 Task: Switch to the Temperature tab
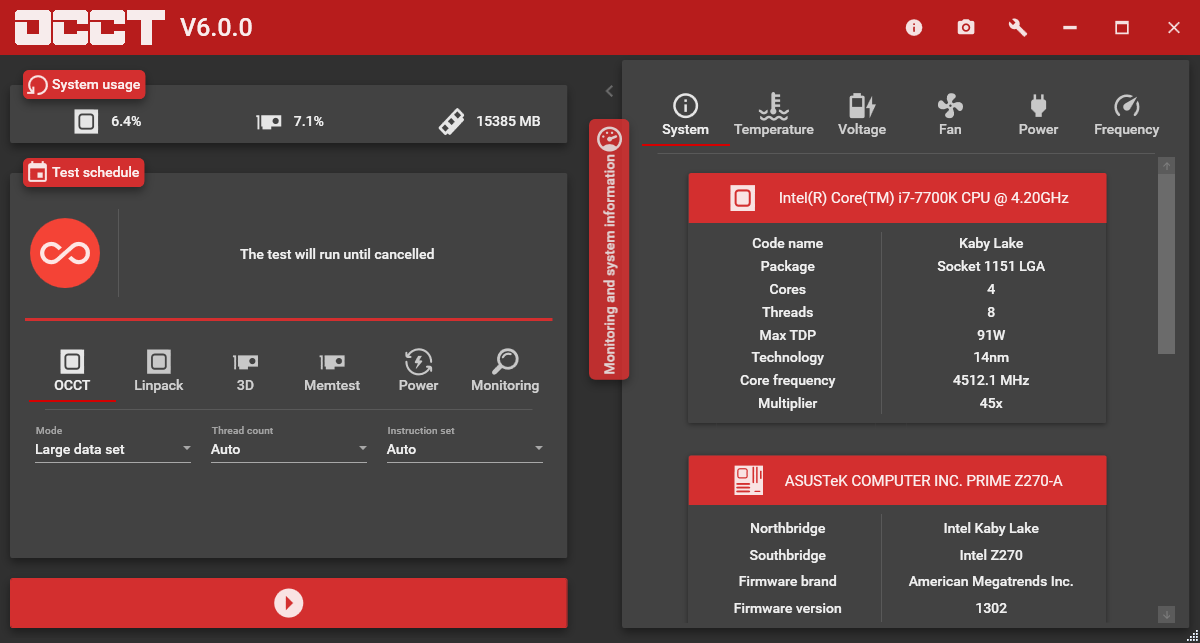pos(774,116)
